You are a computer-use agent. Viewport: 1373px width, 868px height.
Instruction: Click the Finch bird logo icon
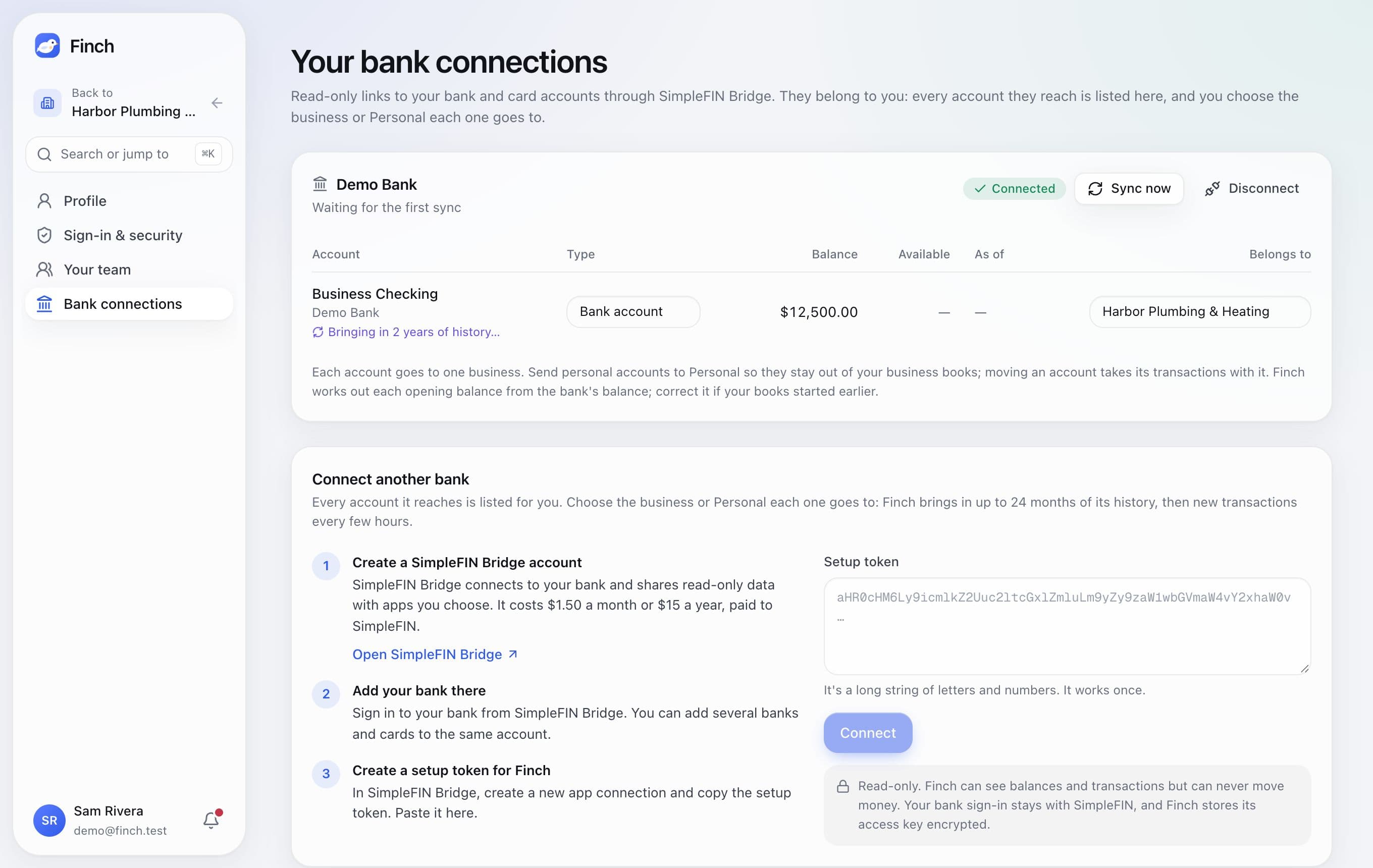[x=47, y=45]
